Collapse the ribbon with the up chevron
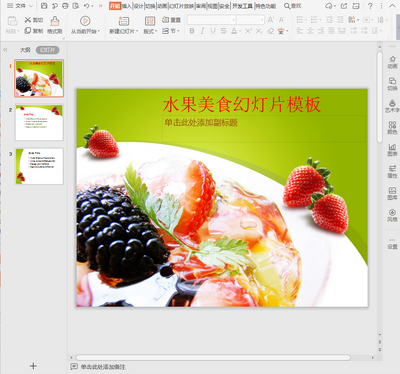This screenshot has height=374, width=400. 392,6
